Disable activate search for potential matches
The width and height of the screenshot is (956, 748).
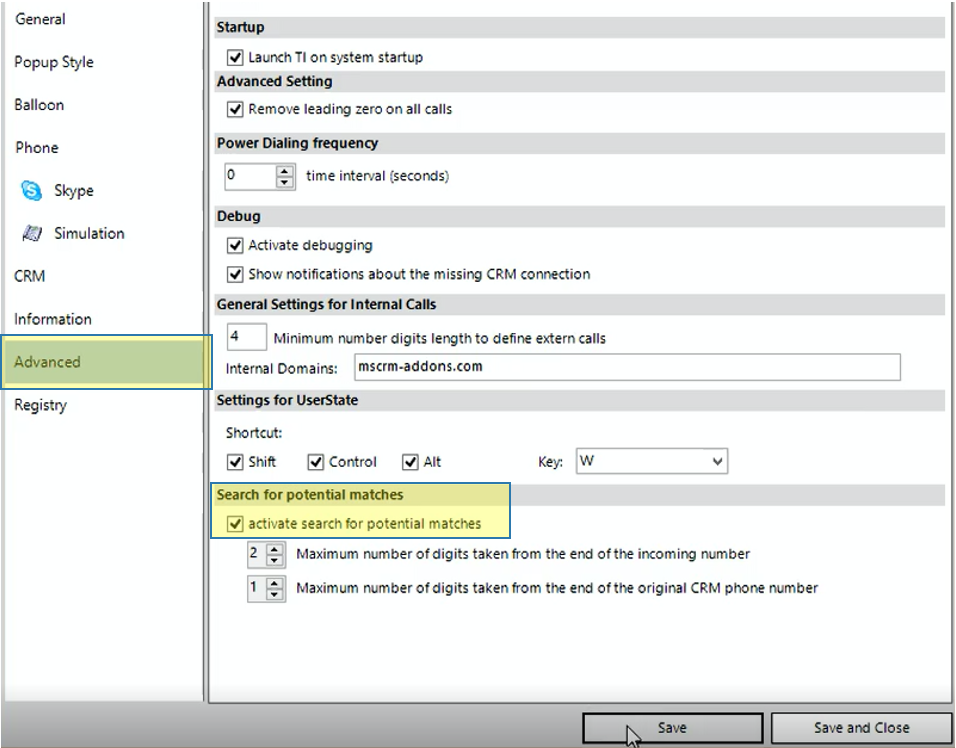coord(236,523)
